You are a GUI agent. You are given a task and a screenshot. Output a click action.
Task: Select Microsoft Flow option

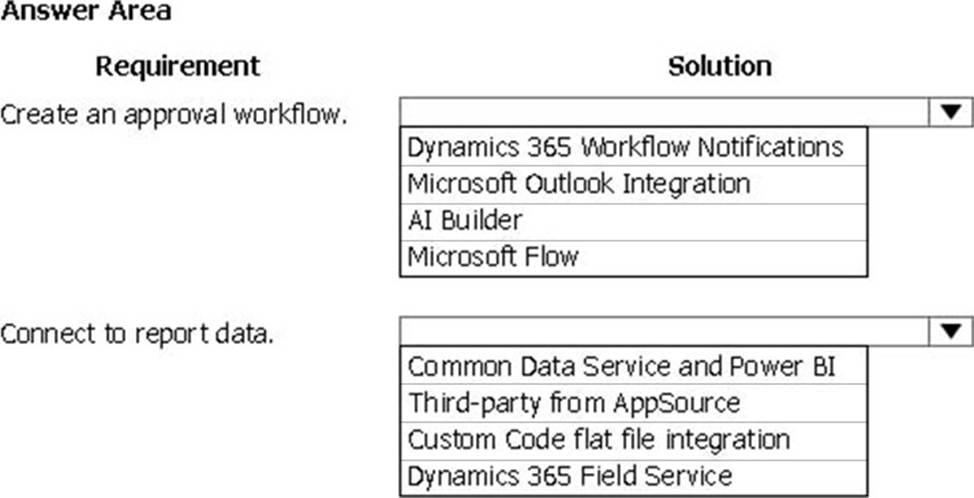coord(634,258)
